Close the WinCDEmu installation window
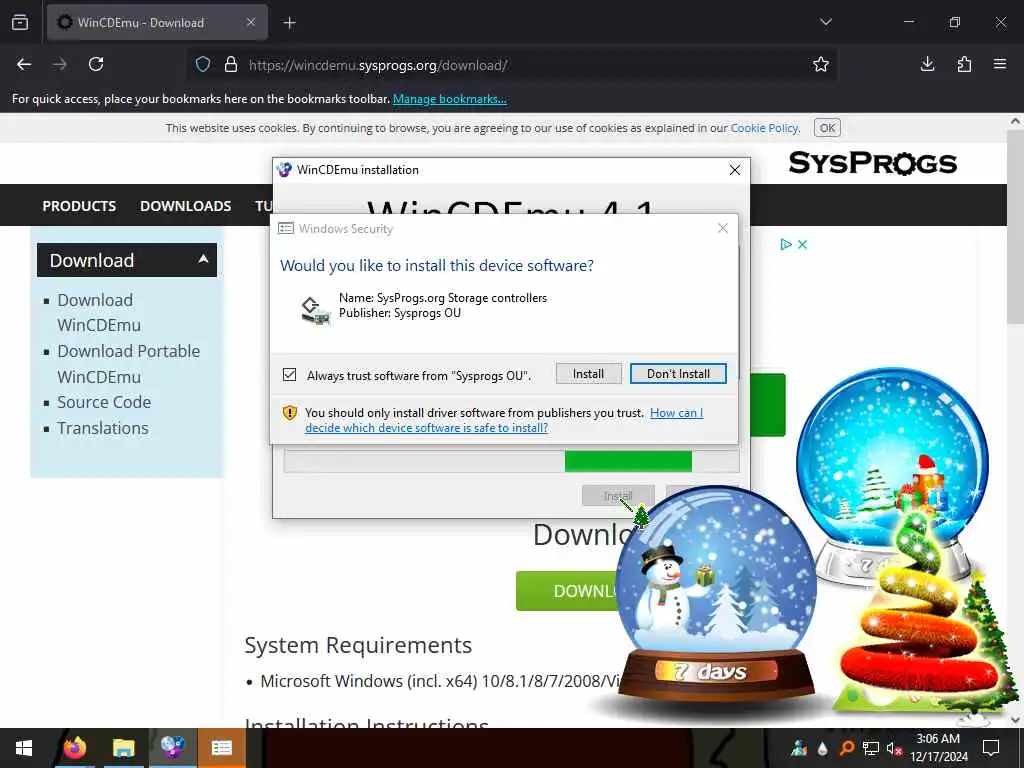Image resolution: width=1024 pixels, height=768 pixels. point(735,170)
